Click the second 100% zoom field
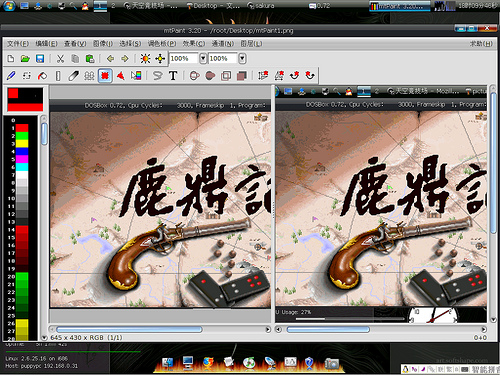 click(x=223, y=59)
